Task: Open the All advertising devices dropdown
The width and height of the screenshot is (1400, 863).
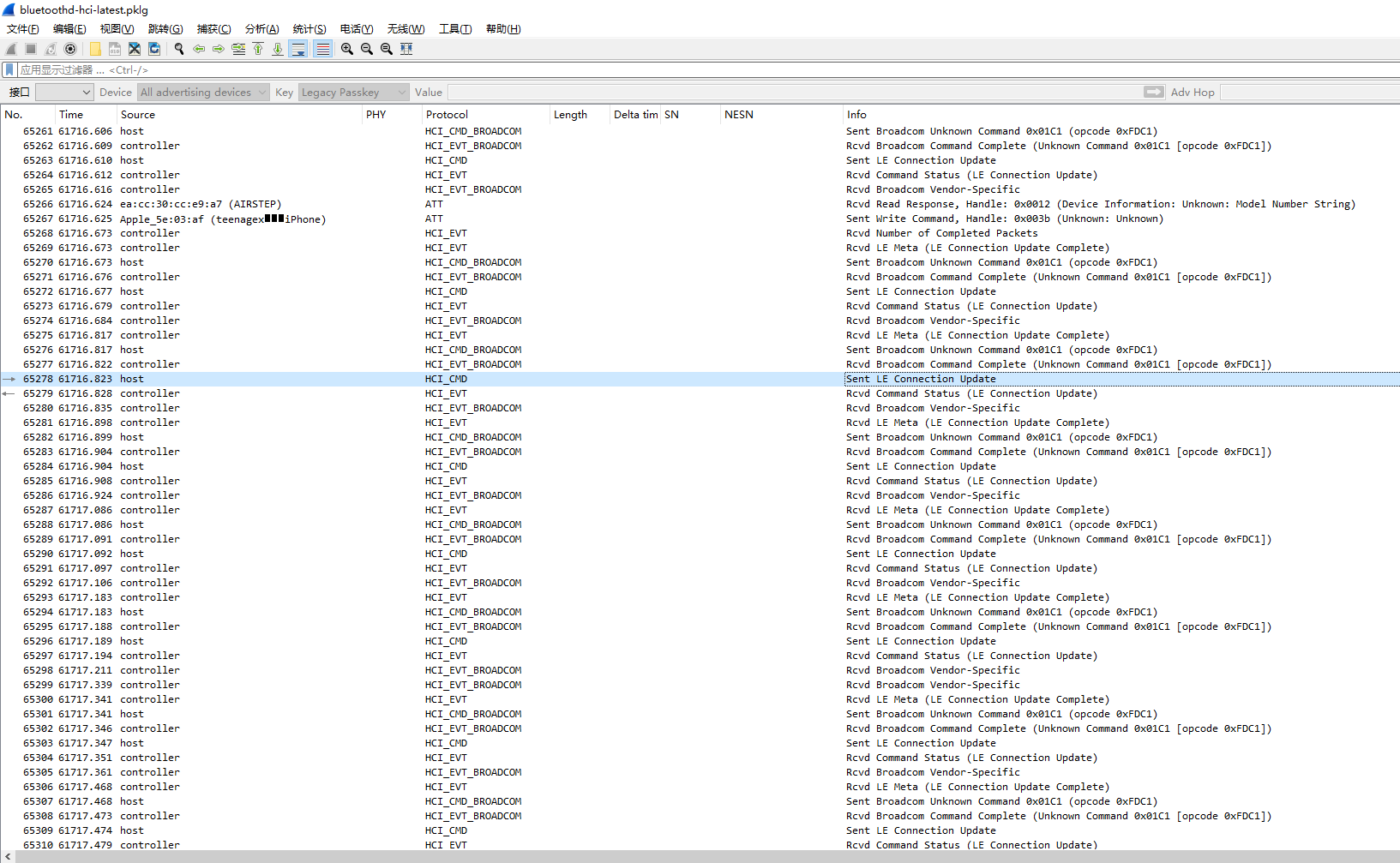Action: pos(203,92)
